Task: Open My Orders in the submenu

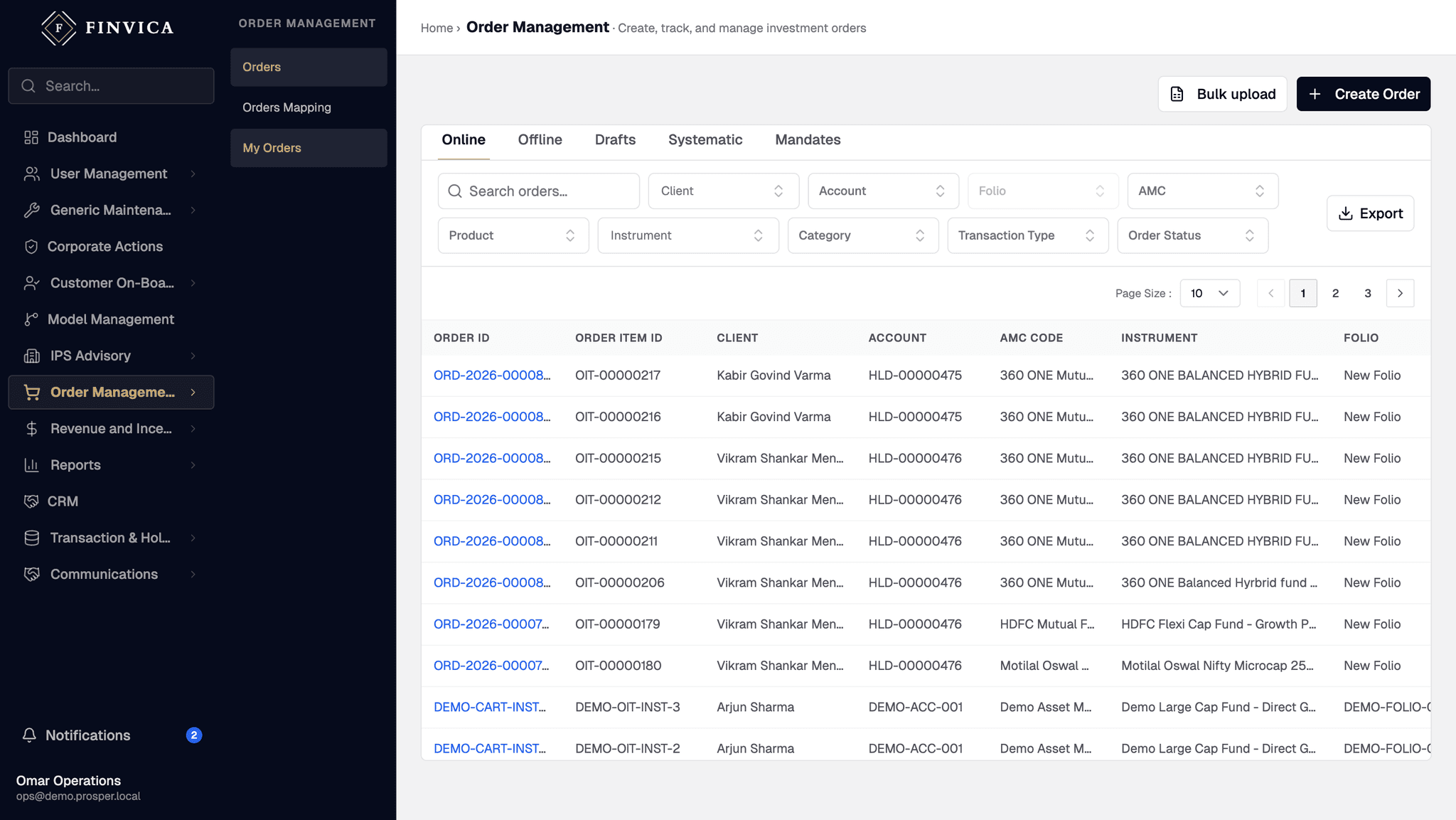Action: (309, 148)
